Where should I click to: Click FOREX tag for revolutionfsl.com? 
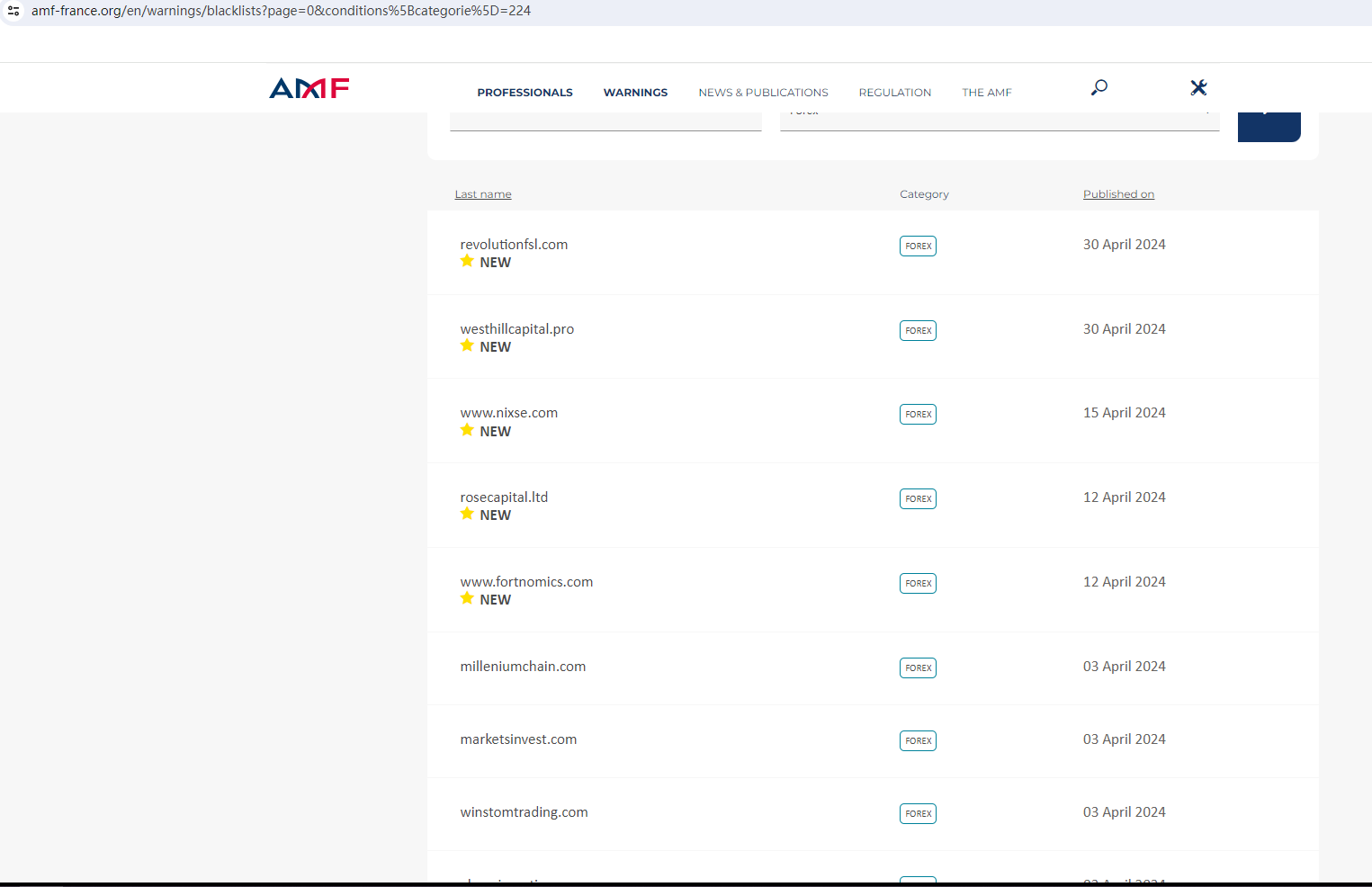pyautogui.click(x=918, y=246)
